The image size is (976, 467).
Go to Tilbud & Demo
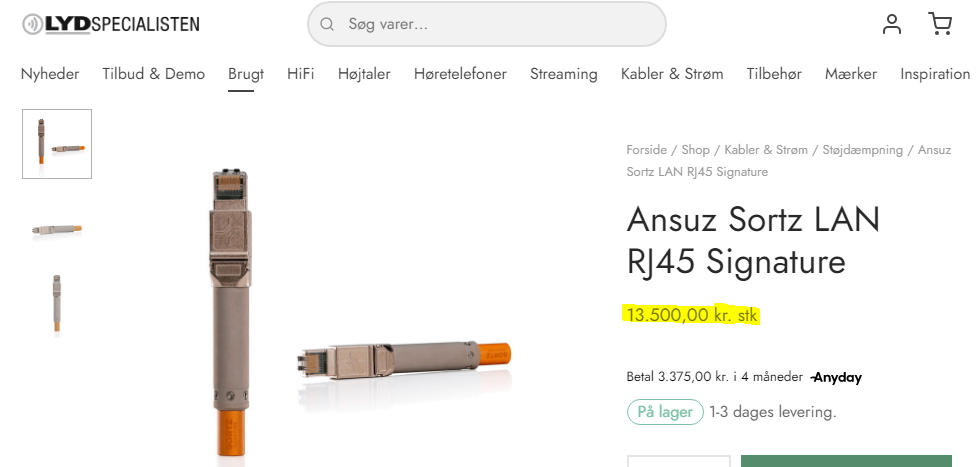[153, 74]
